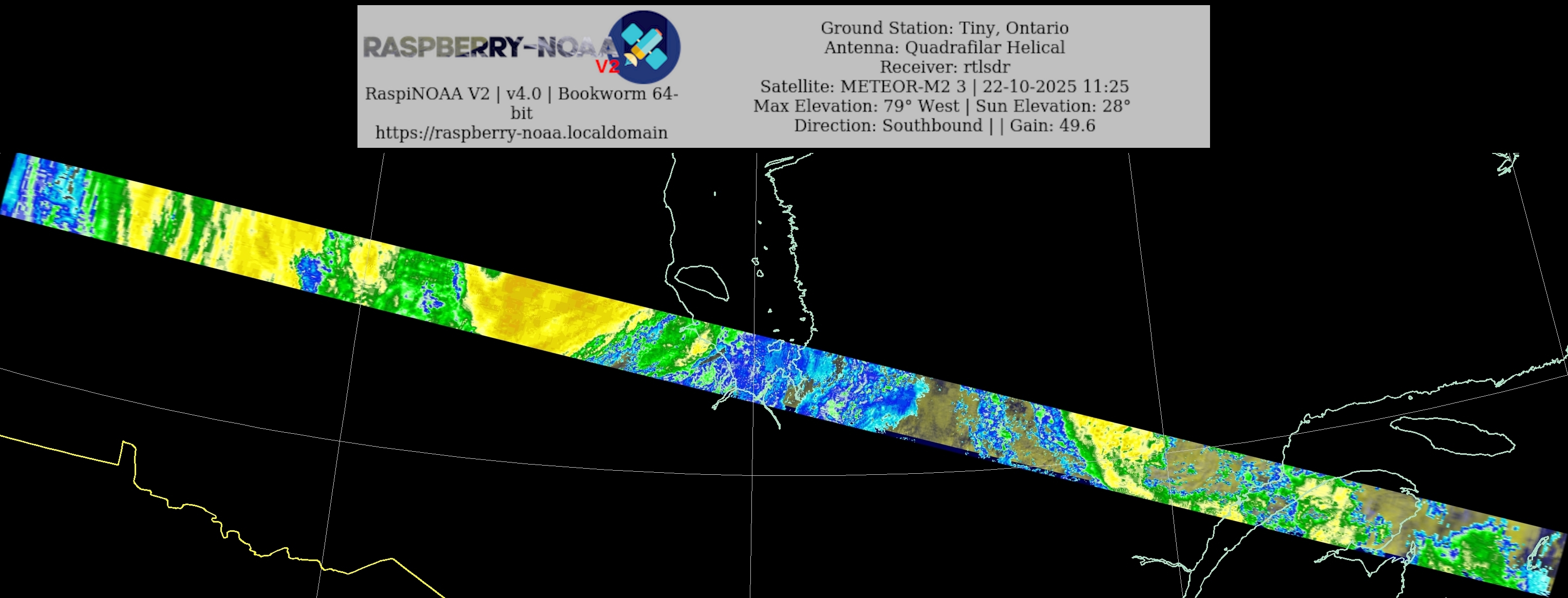Open the raspberry-noaa.localdomain URL
Screen dimensions: 1568x598
coord(521,132)
